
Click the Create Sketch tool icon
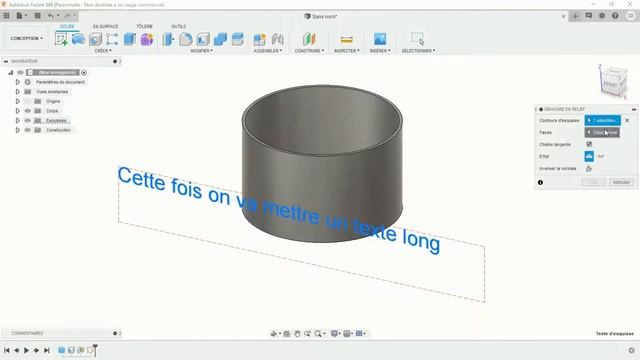coord(61,39)
